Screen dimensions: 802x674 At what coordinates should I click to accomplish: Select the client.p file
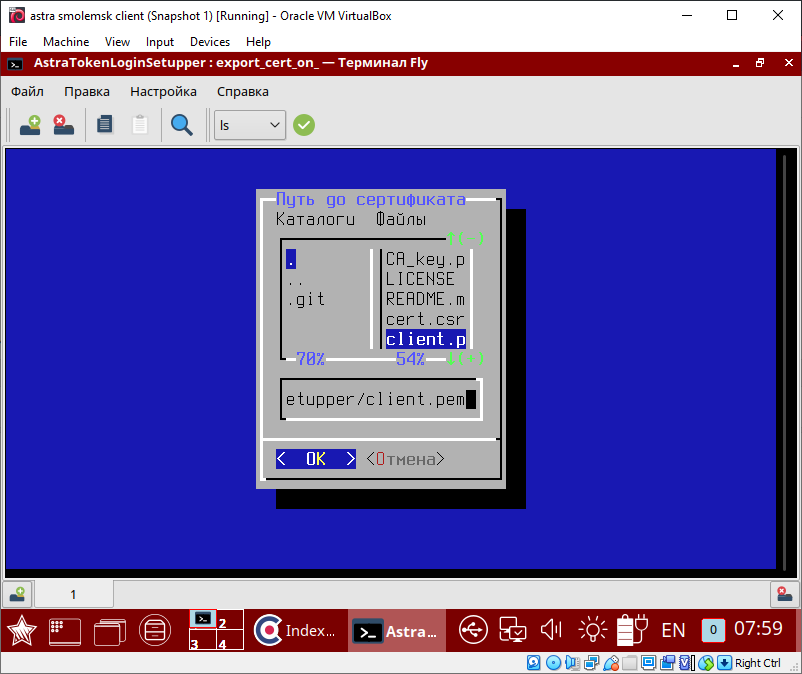(426, 339)
